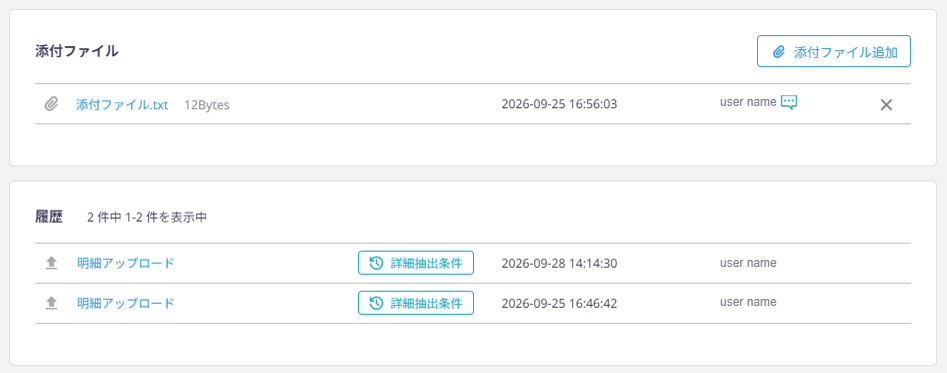Click the 2026-09-28 14:14:30 history timestamp
The height and width of the screenshot is (373, 947).
559,263
